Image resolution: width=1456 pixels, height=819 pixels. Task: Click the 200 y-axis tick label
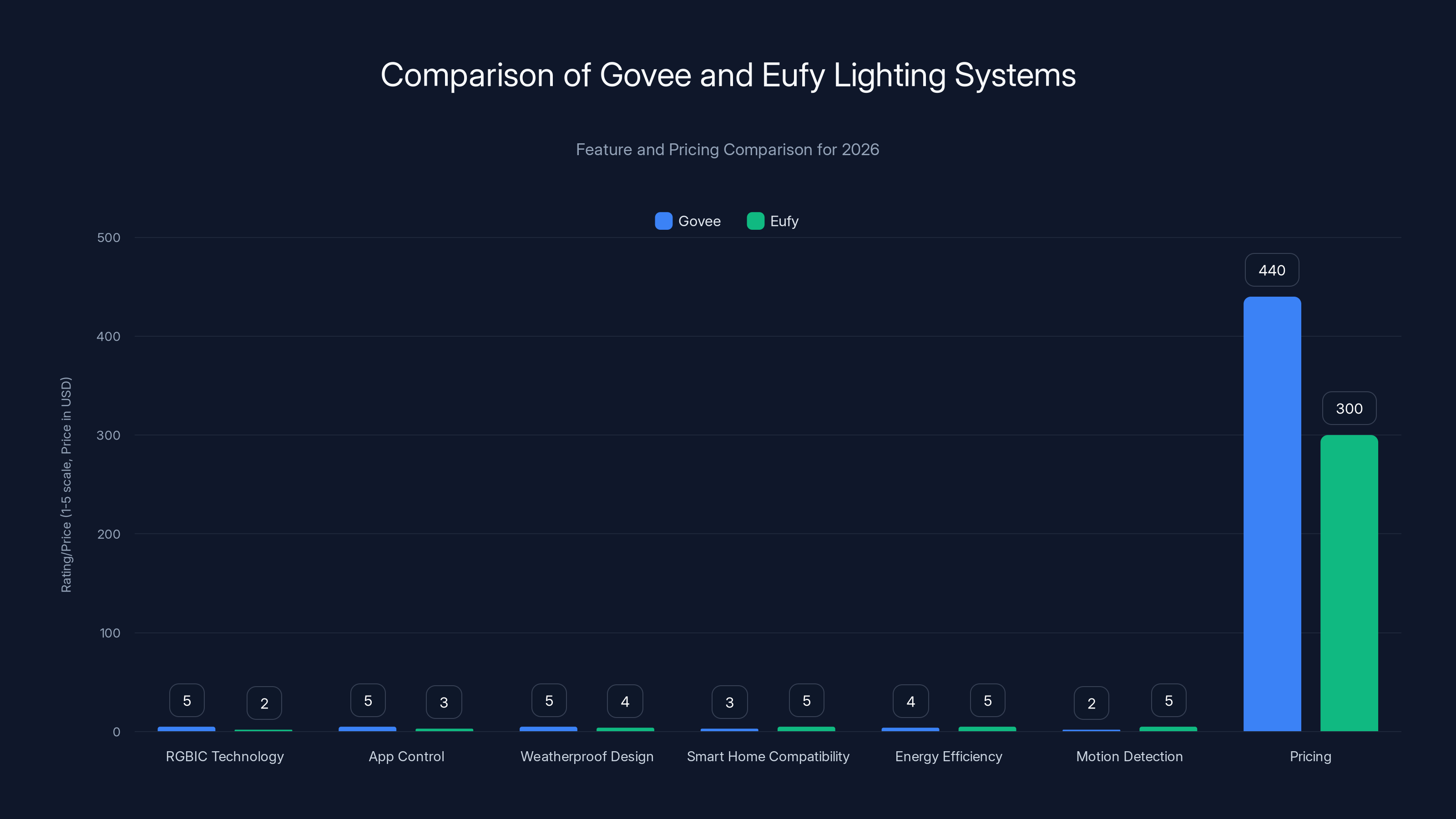point(109,534)
